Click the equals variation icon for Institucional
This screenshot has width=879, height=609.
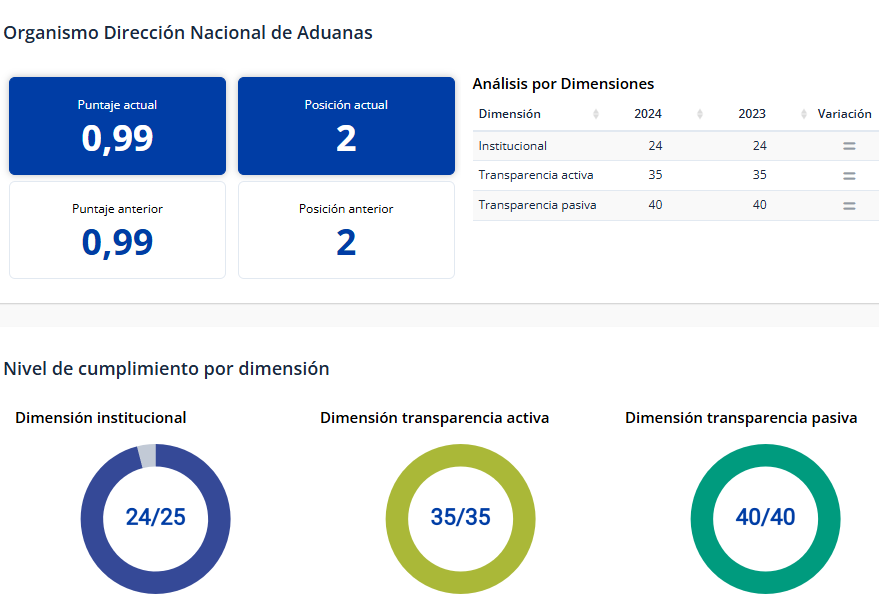(x=848, y=146)
